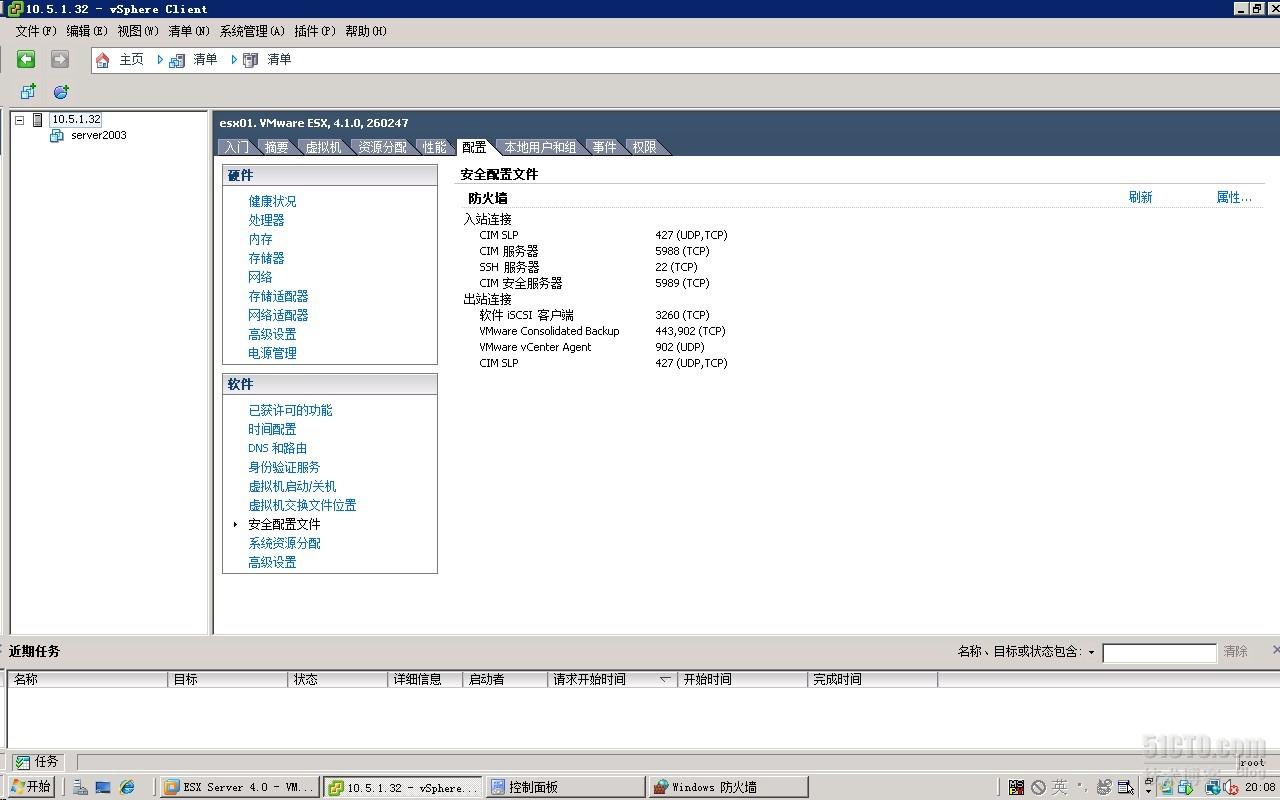1280x800 pixels.
Task: Open 处理器 hardware link
Action: click(x=266, y=220)
